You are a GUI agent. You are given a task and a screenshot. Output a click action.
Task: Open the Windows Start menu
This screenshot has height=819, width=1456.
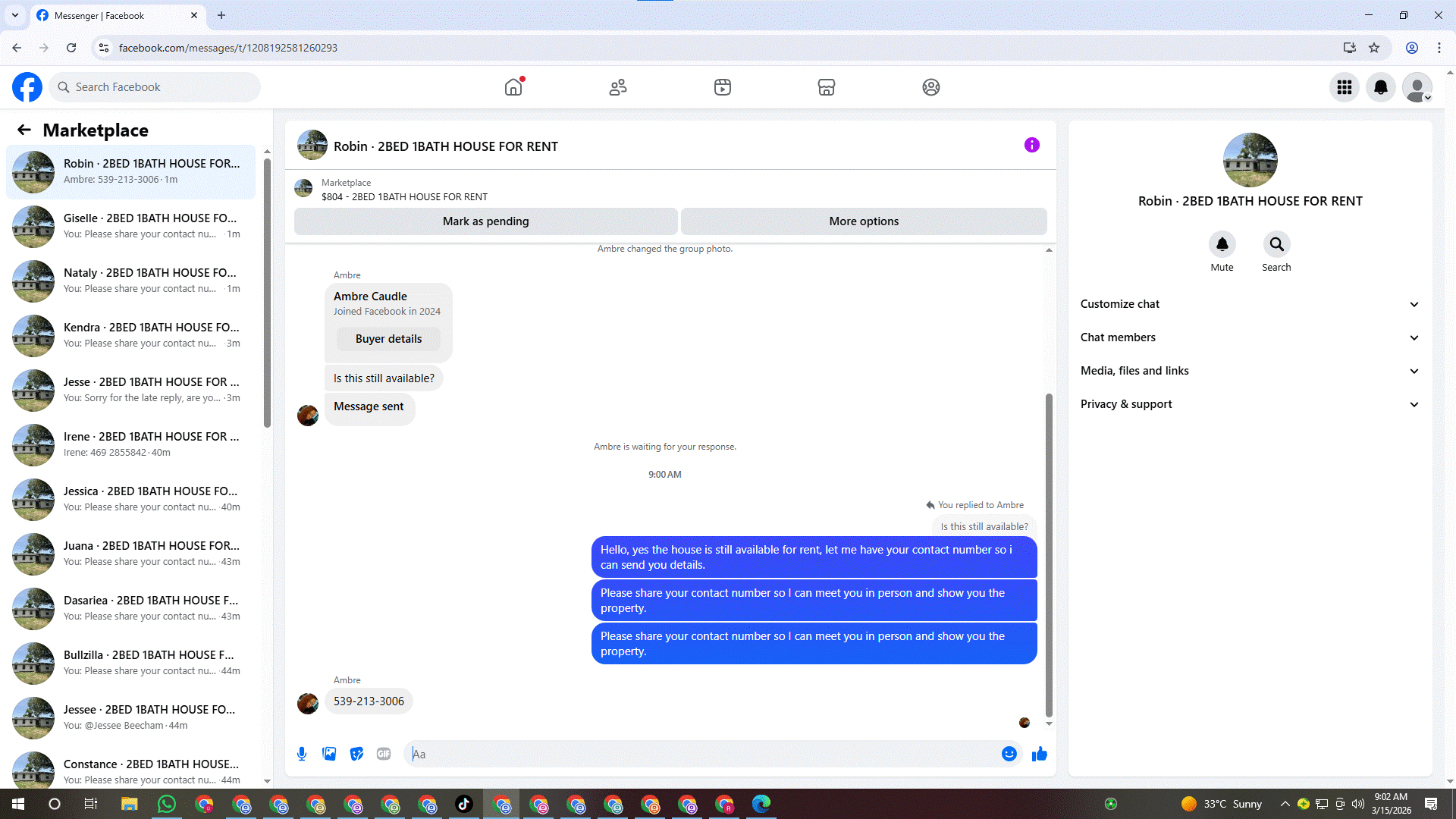[x=18, y=804]
